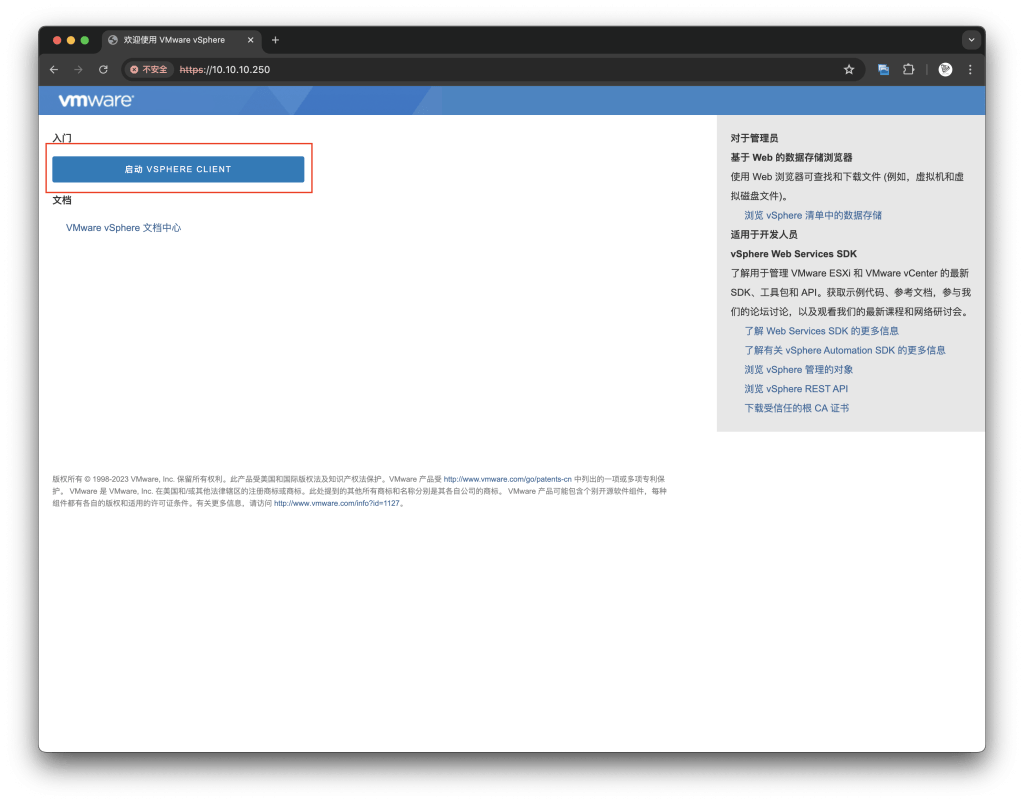Minimize window with yellow traffic light
The height and width of the screenshot is (803, 1024).
(x=71, y=40)
